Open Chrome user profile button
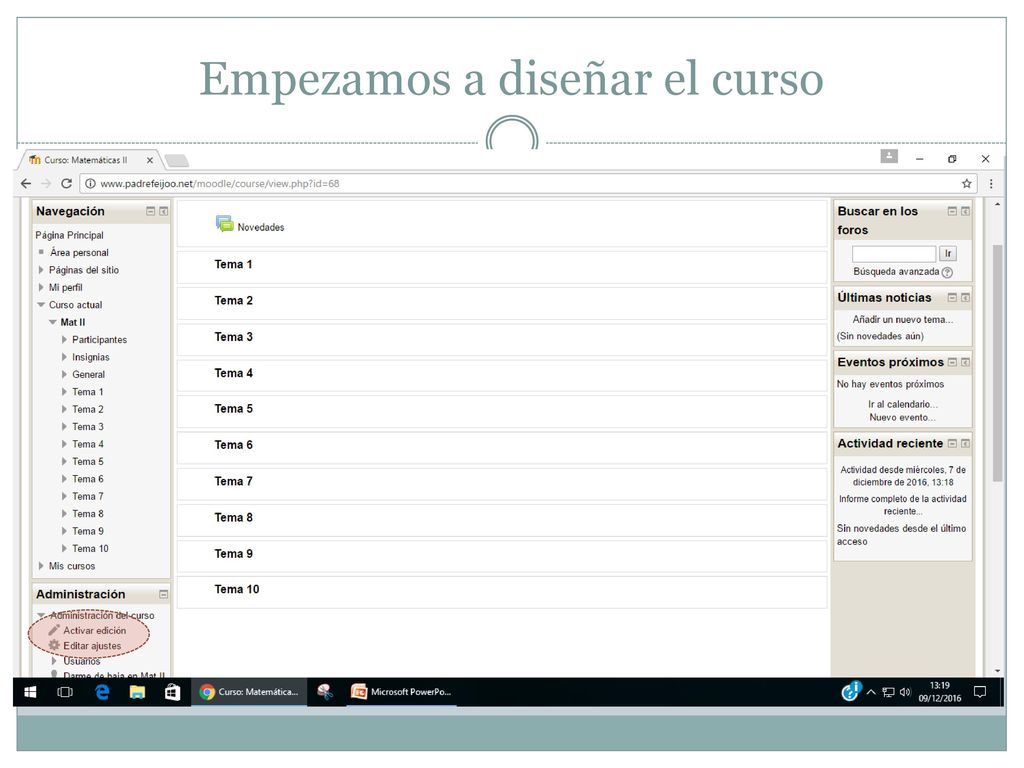The image size is (1024, 768). point(889,156)
